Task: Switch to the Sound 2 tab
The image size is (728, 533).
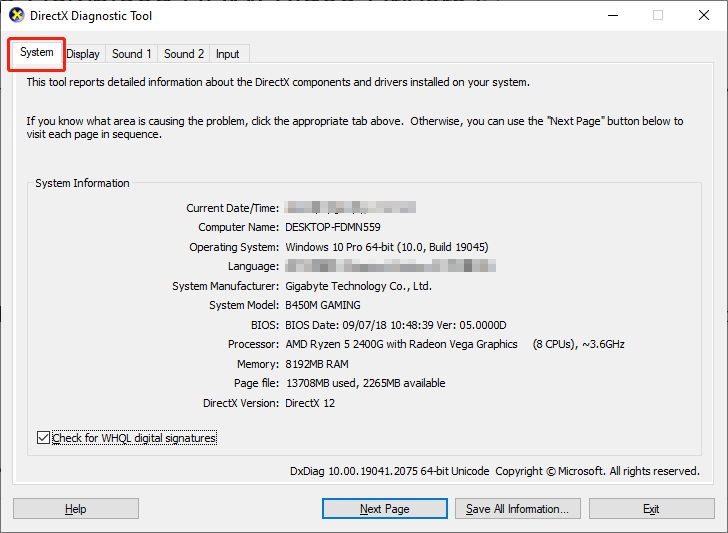Action: [184, 54]
